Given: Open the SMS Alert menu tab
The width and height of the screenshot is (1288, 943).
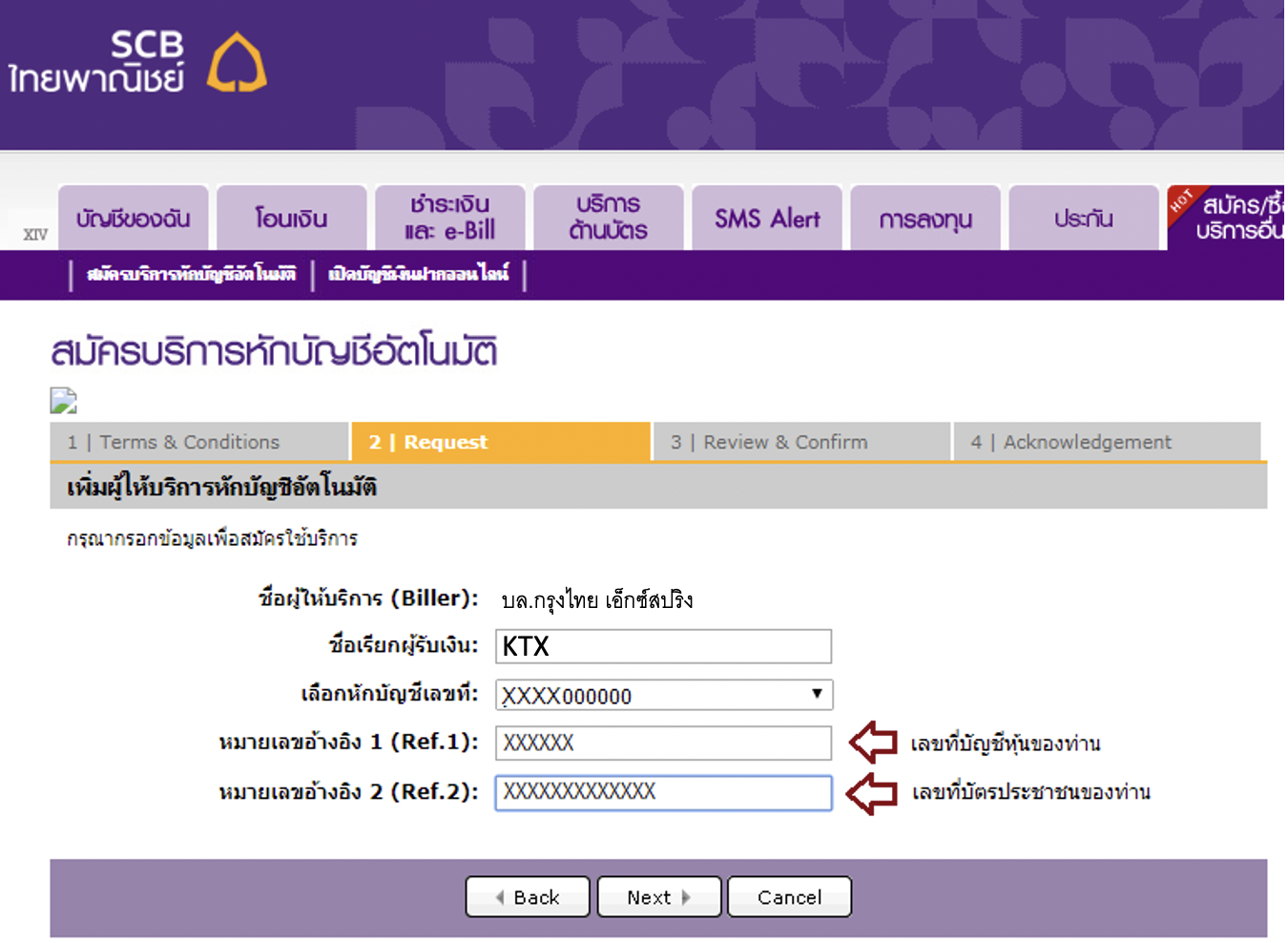Looking at the screenshot, I should click(767, 218).
